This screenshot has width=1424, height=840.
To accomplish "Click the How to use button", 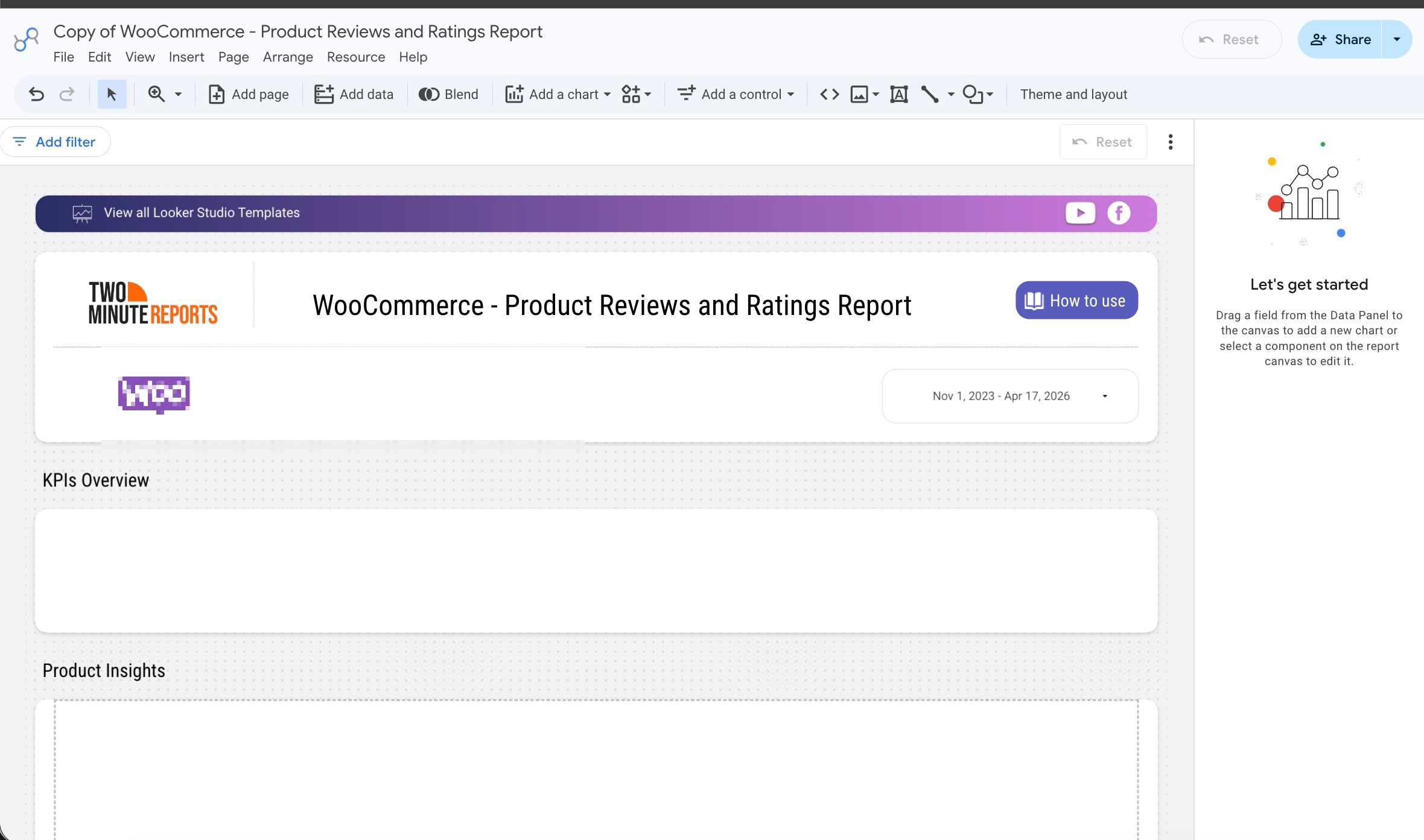I will click(x=1076, y=301).
